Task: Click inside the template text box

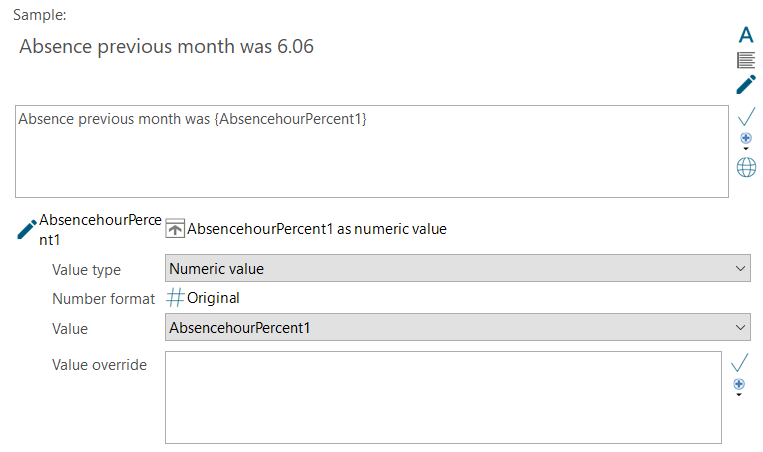Action: [372, 151]
